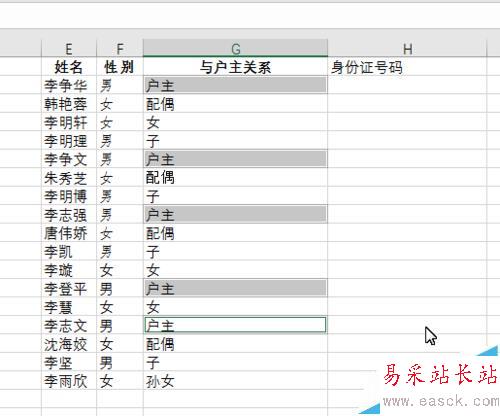Select the highlighted column G header

pyautogui.click(x=235, y=48)
